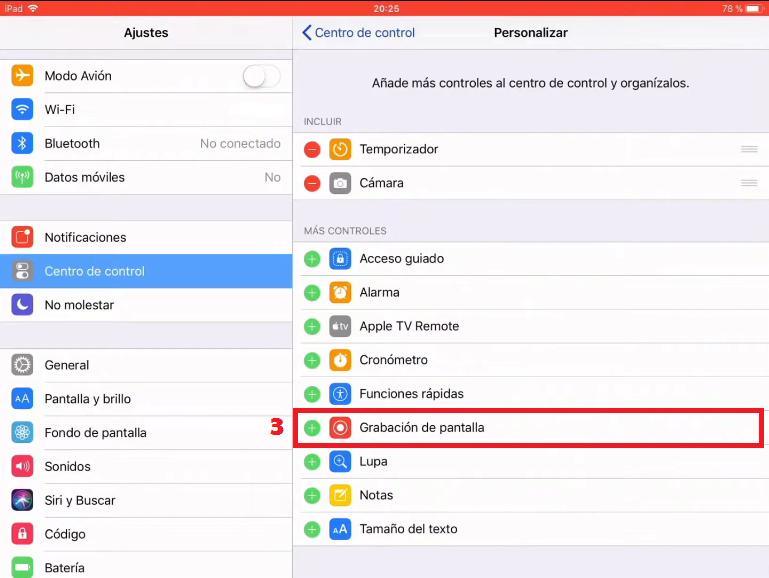This screenshot has width=769, height=578.
Task: Tap the Notificaciones red icon
Action: pos(22,237)
